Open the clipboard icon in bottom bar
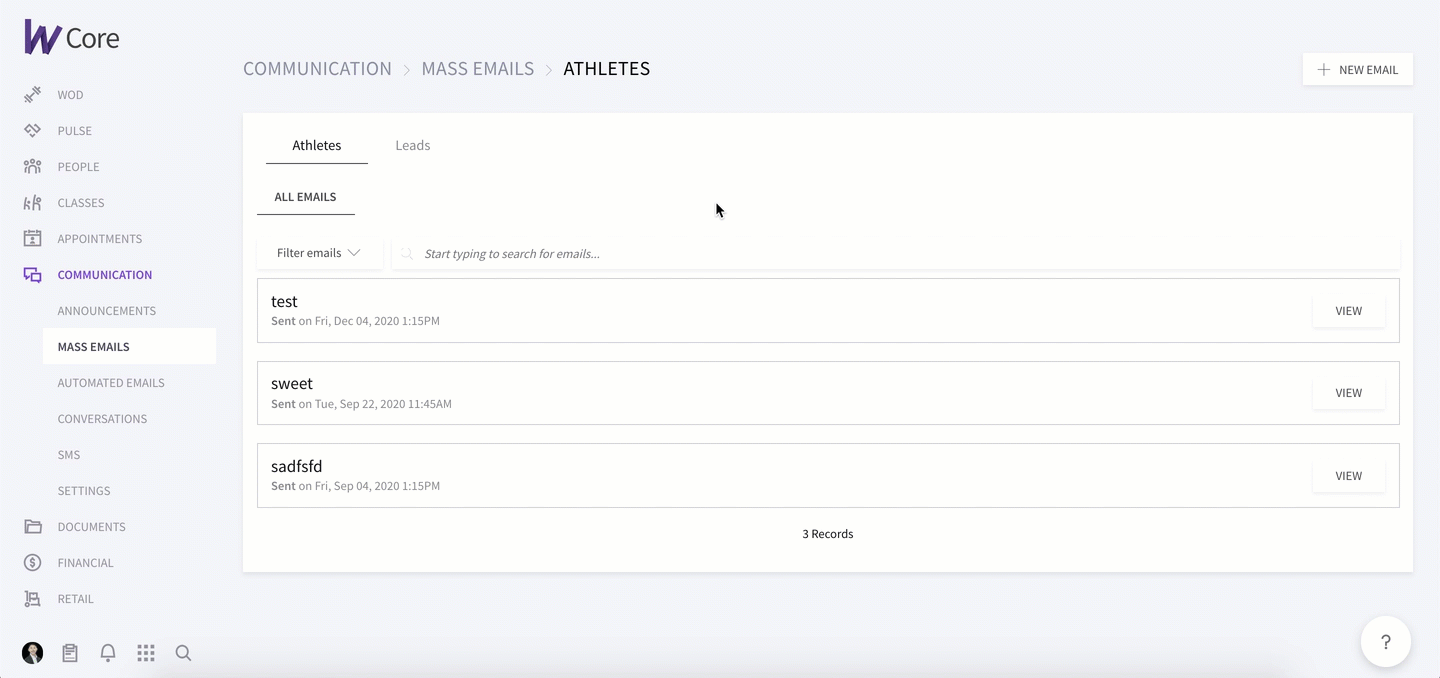Viewport: 1440px width, 678px height. (70, 653)
